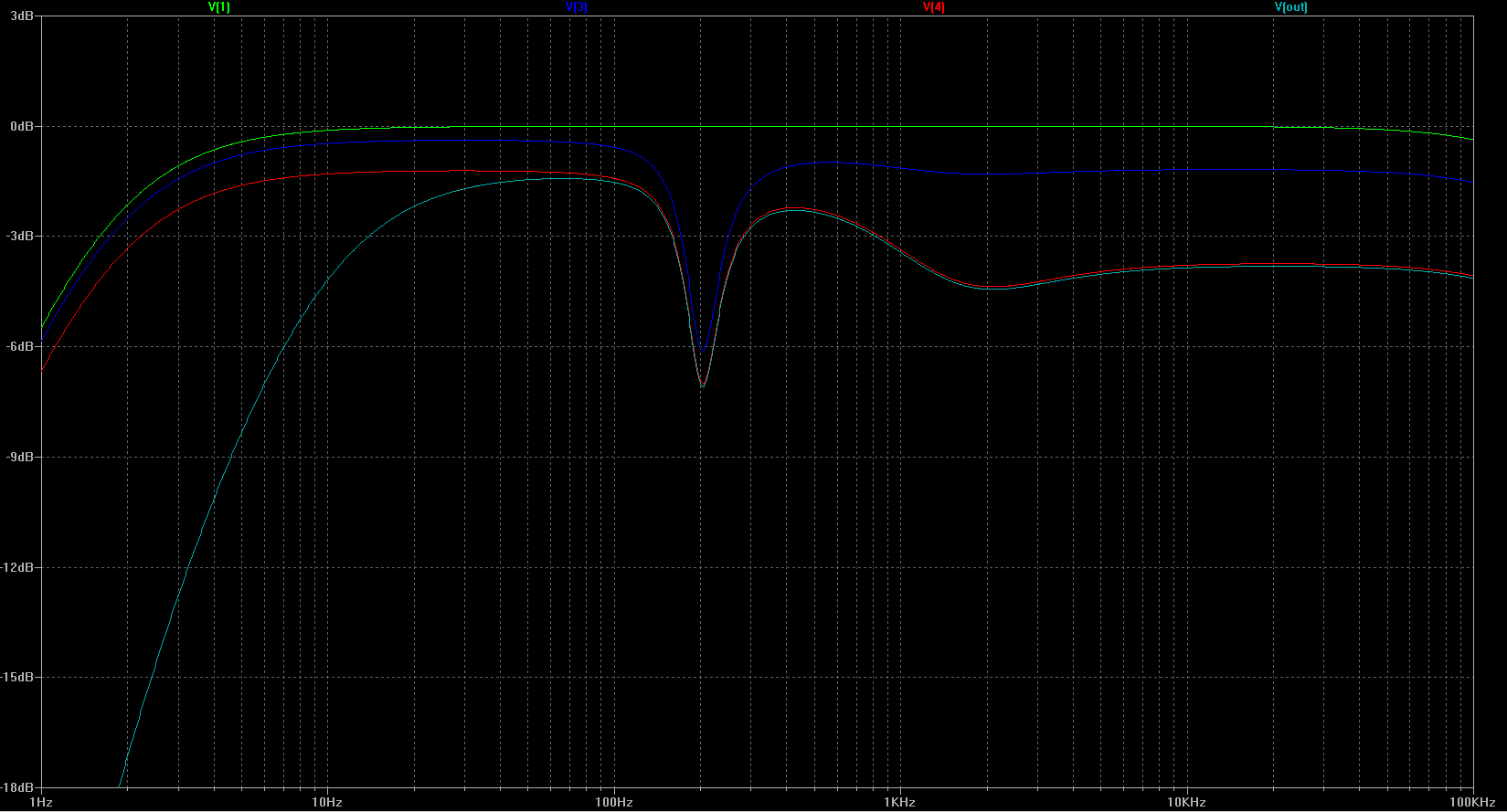1507x812 pixels.
Task: Click the -3dB vertical axis label
Action: tap(20, 237)
